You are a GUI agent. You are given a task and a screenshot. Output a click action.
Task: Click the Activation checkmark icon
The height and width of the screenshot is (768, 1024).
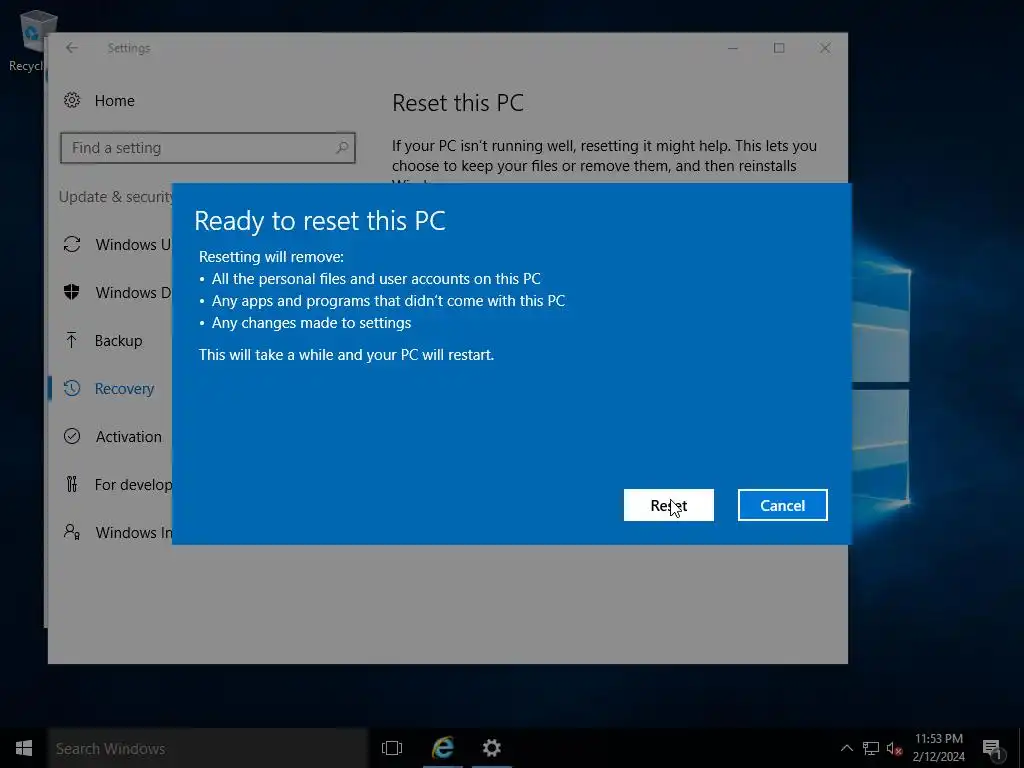click(x=72, y=436)
